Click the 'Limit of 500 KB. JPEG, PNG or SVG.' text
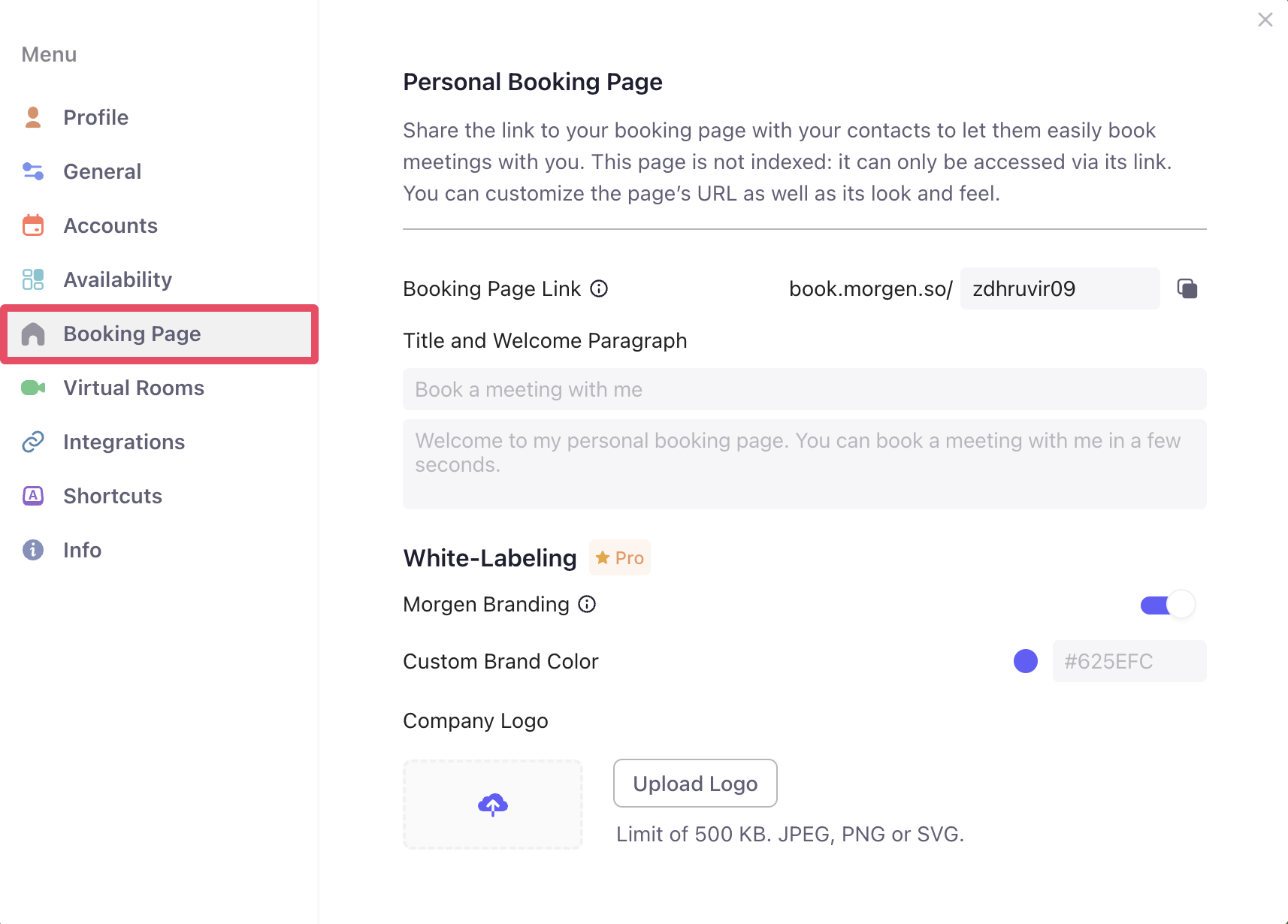Image resolution: width=1288 pixels, height=924 pixels. (790, 835)
